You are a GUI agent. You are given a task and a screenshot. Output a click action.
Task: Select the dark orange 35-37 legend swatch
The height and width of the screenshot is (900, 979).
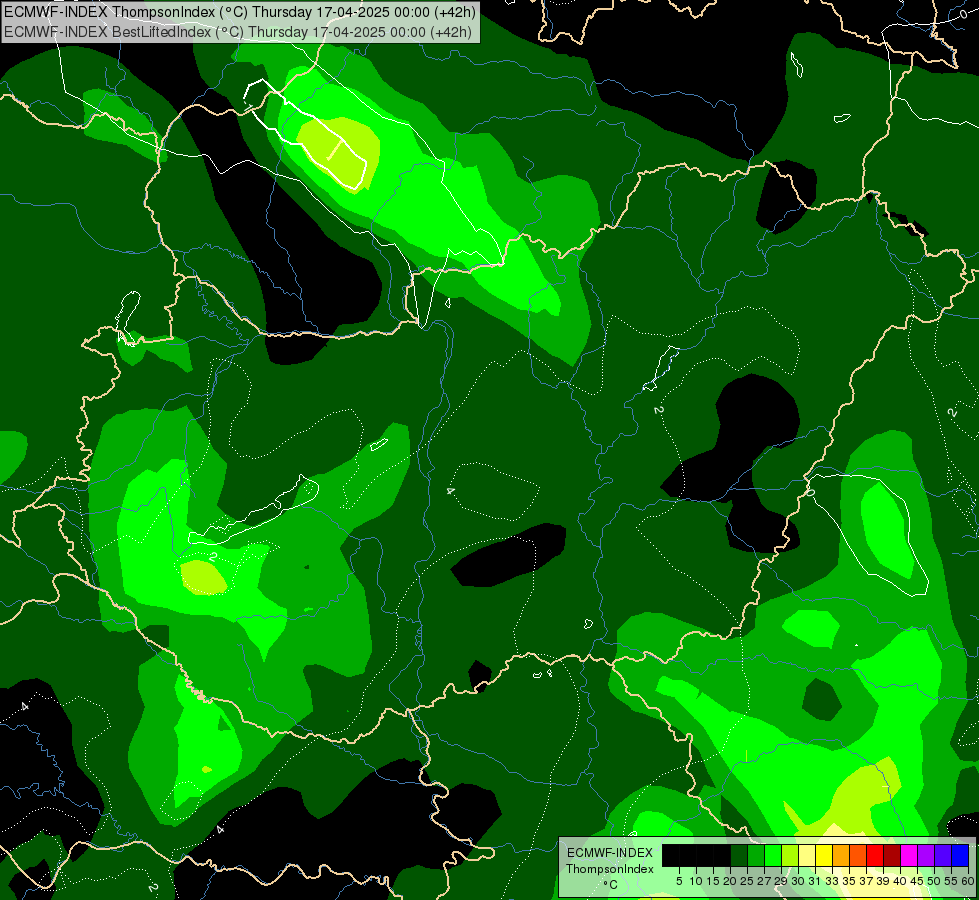tap(858, 855)
